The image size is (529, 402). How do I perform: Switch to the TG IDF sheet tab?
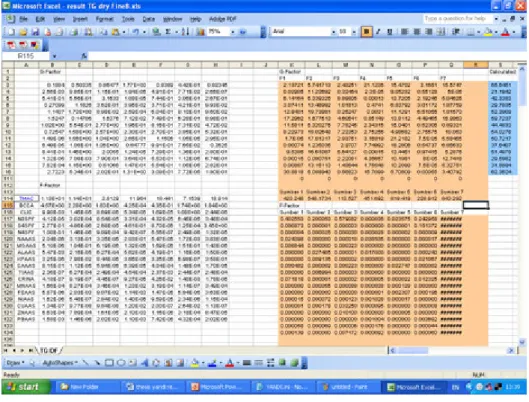click(x=49, y=351)
